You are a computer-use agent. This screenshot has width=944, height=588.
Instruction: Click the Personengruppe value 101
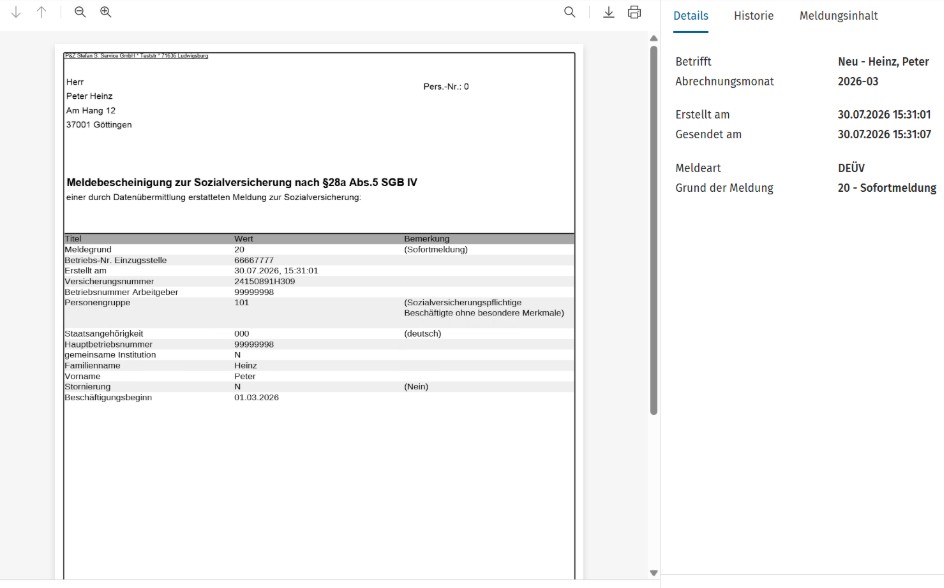click(241, 302)
